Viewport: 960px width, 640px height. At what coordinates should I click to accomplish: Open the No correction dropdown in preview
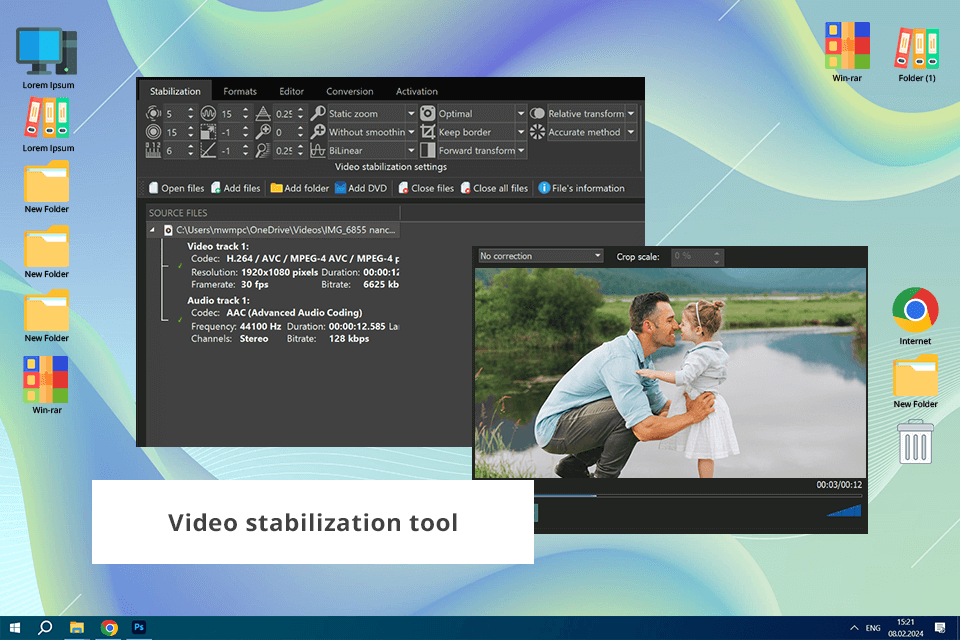(541, 256)
